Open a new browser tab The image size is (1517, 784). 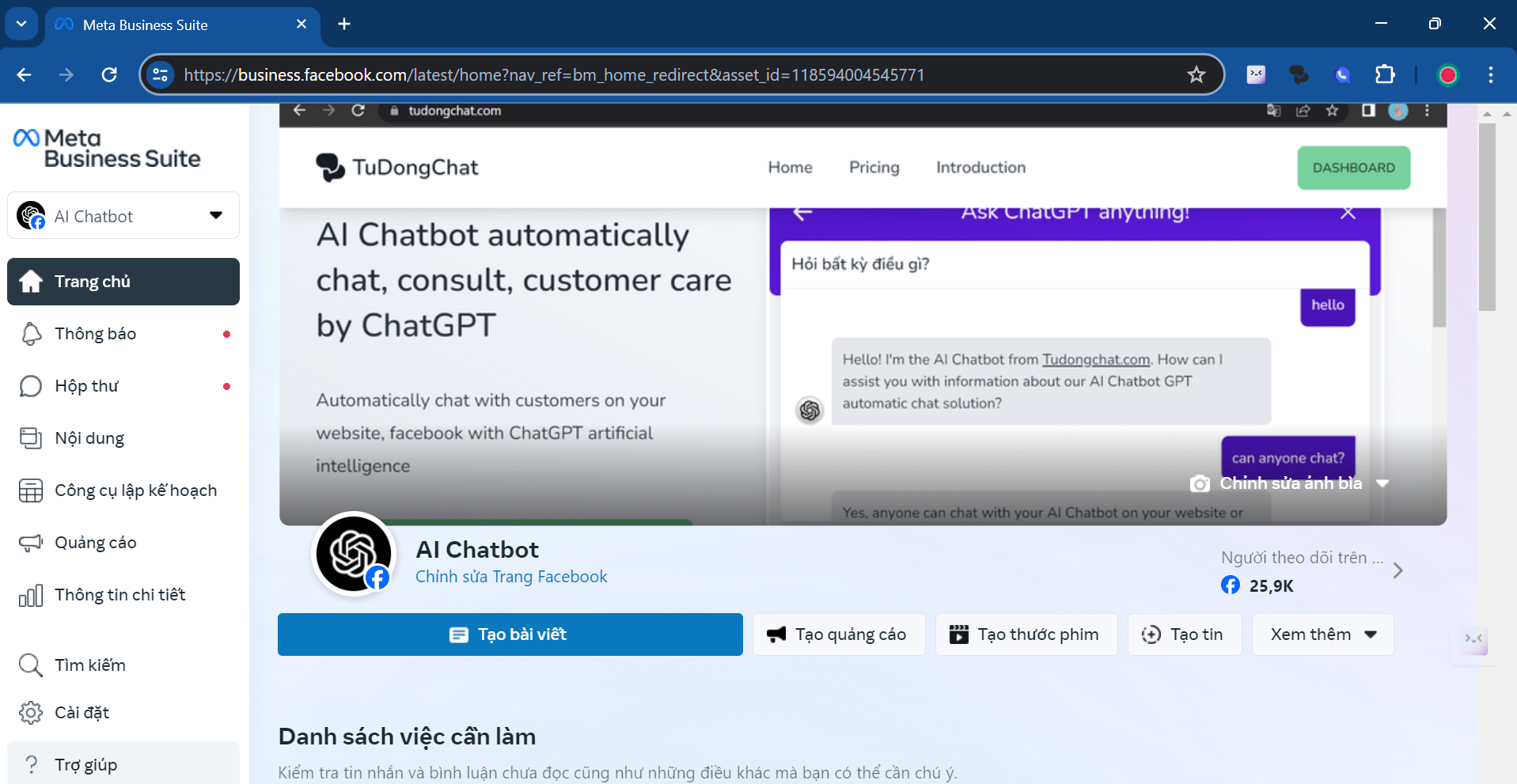[x=344, y=25]
